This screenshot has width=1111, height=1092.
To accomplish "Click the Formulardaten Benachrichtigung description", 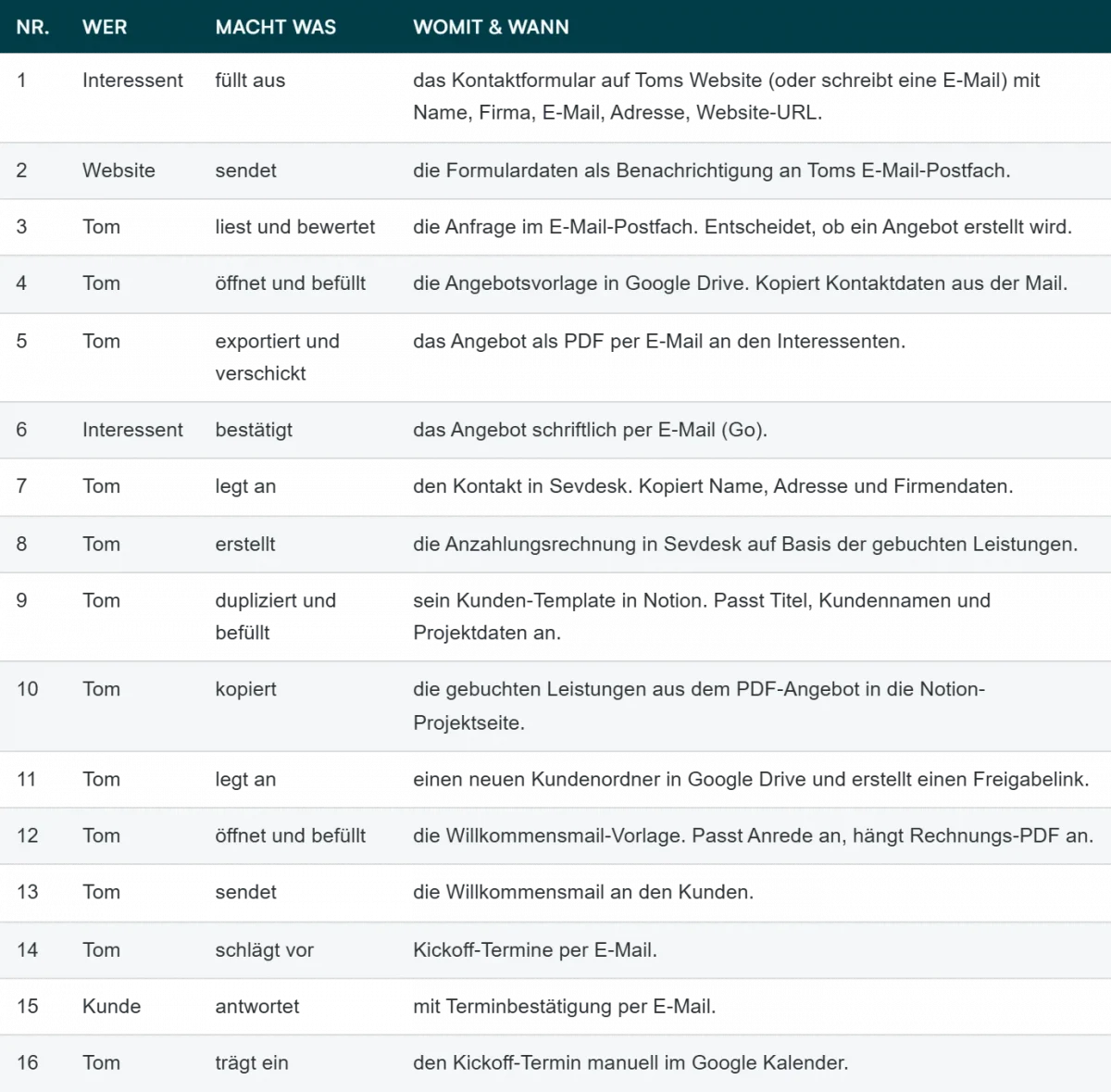I will coord(711,170).
